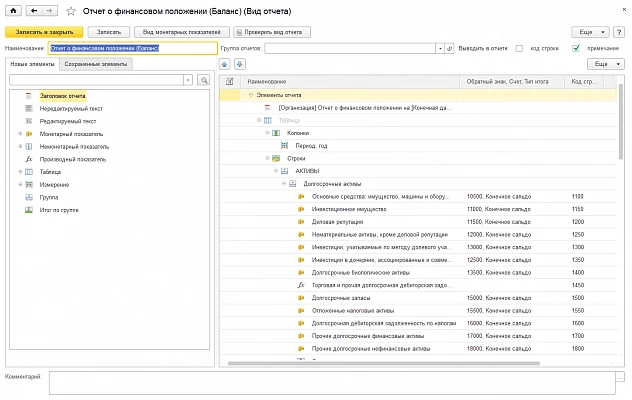
Task: Move selected element up with blue arrow
Action: coord(225,64)
